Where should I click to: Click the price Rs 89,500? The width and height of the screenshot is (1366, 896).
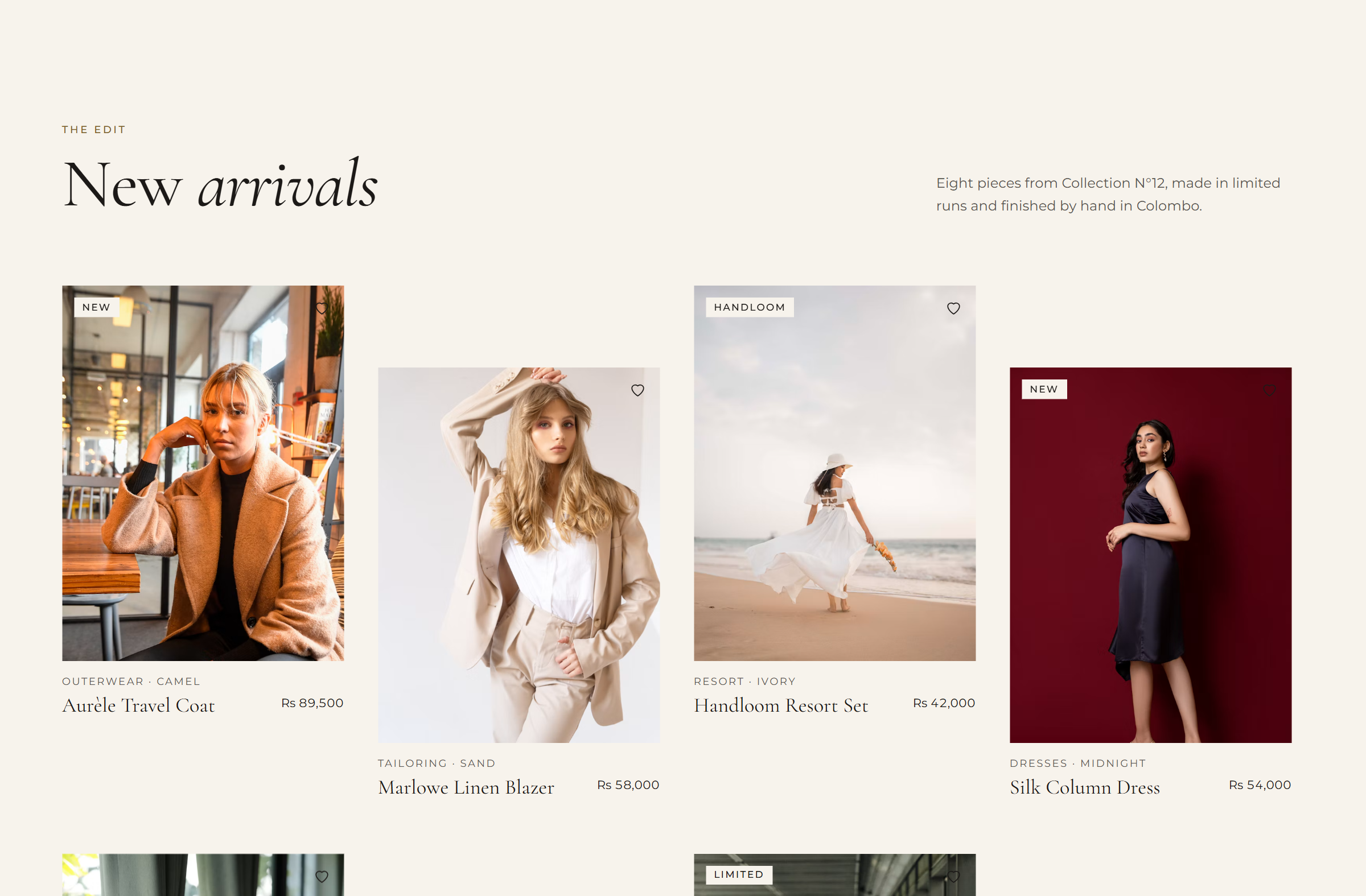point(312,703)
